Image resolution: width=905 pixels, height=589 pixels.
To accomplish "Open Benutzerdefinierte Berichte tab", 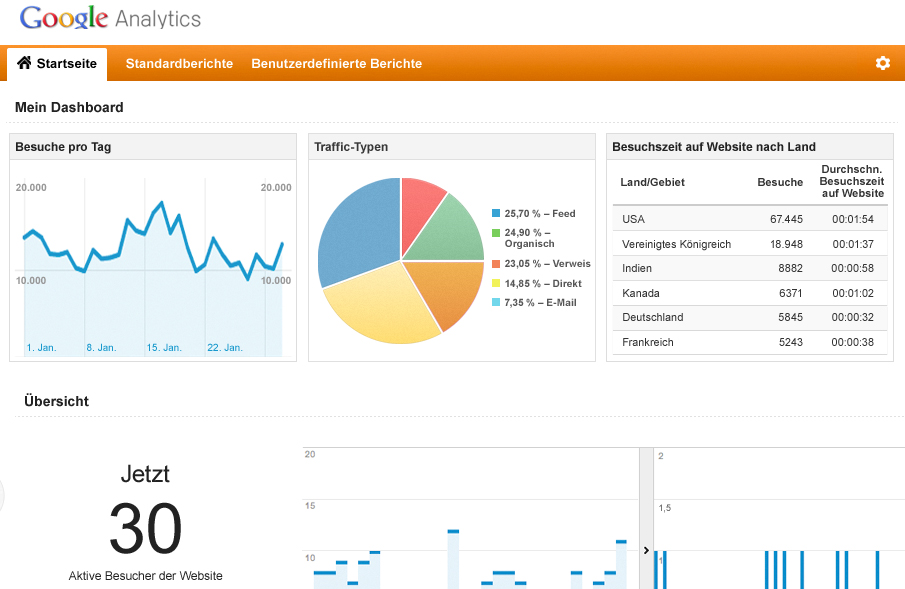I will 336,63.
